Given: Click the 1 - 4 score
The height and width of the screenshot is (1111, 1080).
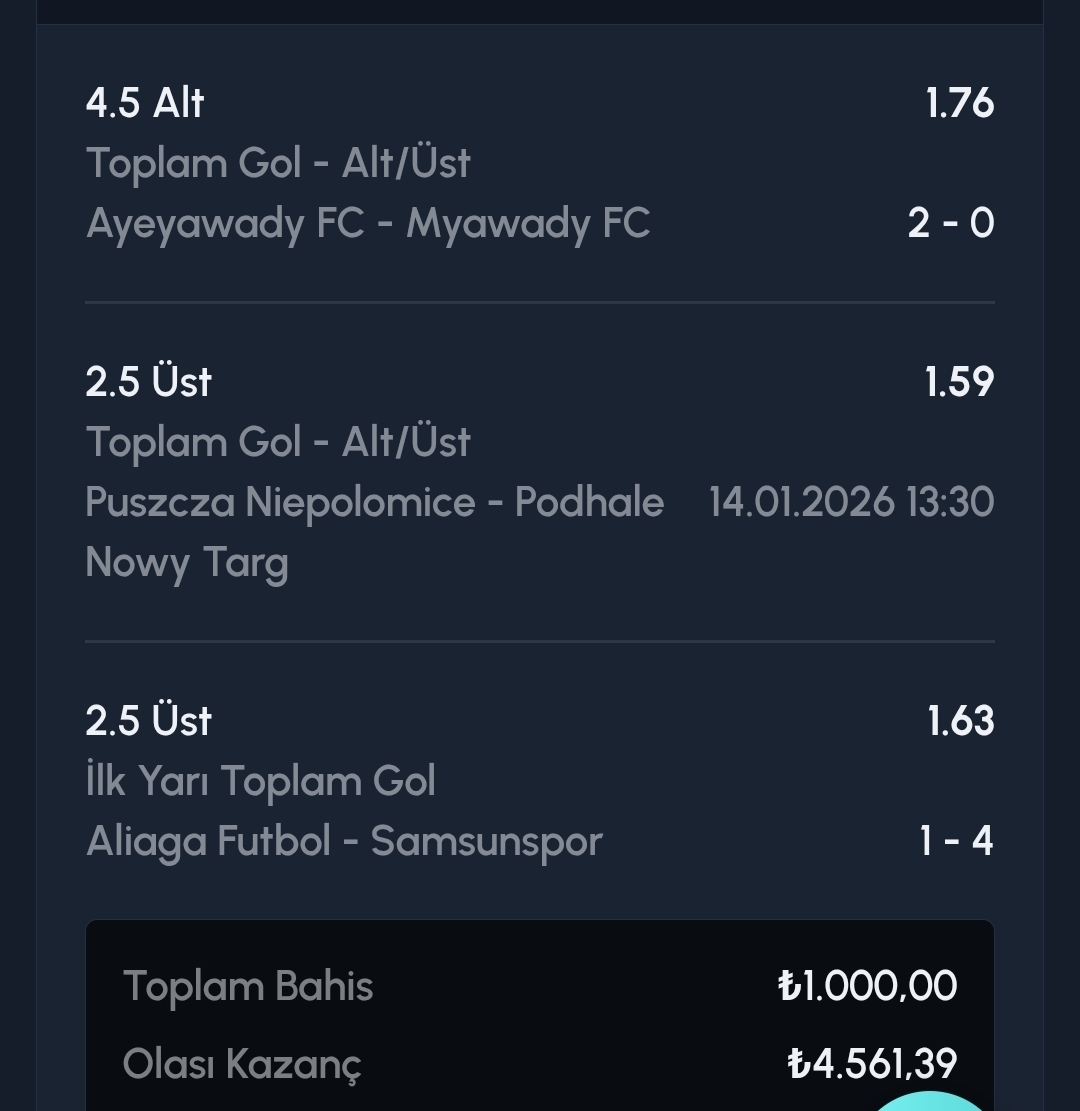Looking at the screenshot, I should [955, 841].
